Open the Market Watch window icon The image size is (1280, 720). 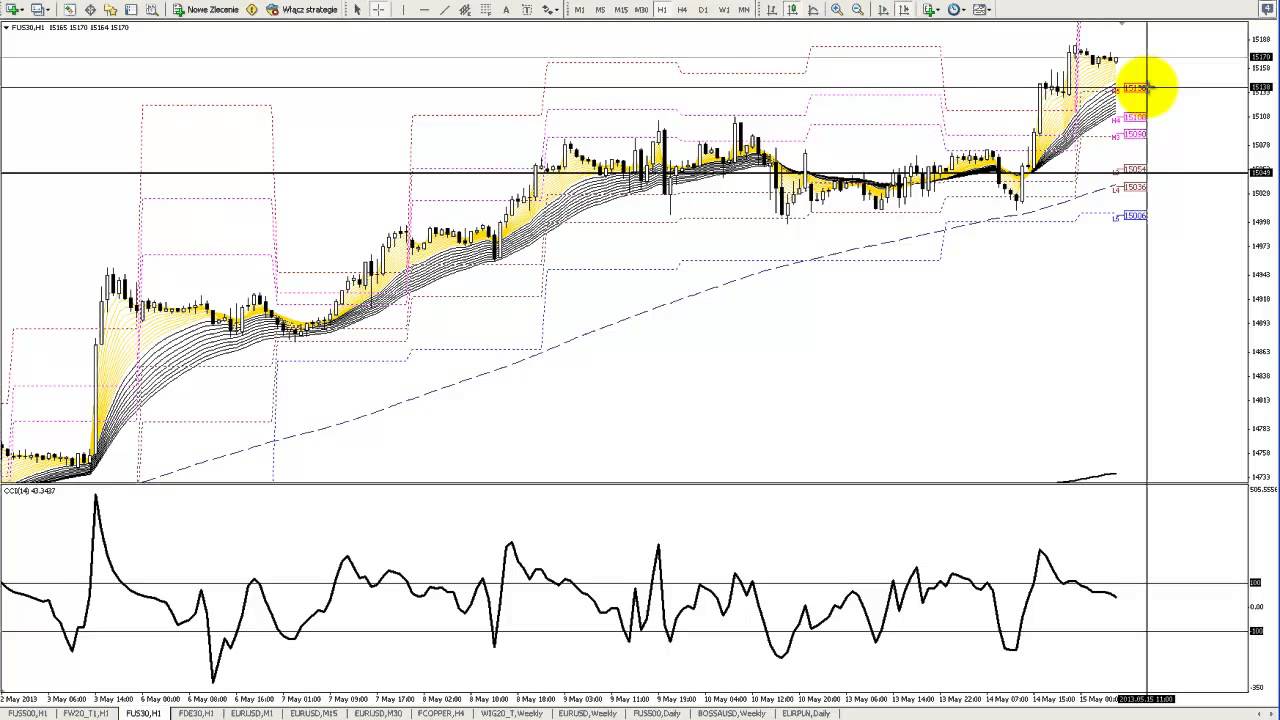pyautogui.click(x=69, y=9)
